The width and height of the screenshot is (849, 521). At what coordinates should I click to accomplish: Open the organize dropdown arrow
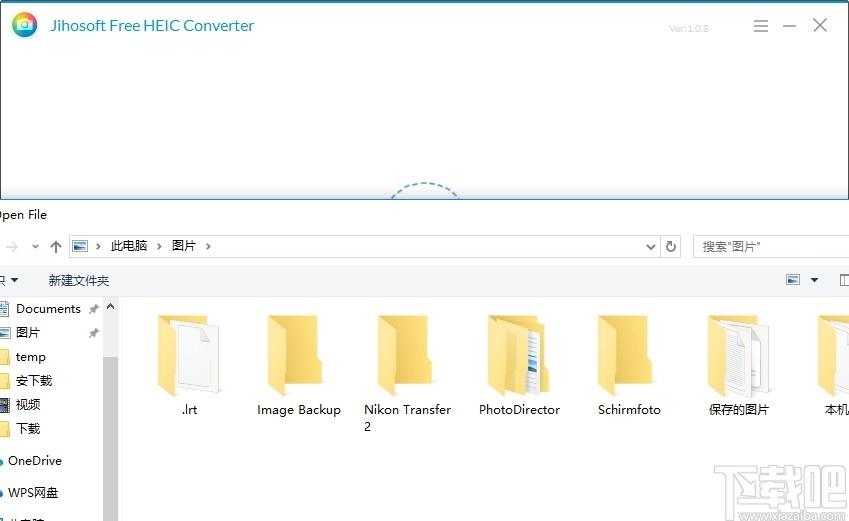(14, 280)
